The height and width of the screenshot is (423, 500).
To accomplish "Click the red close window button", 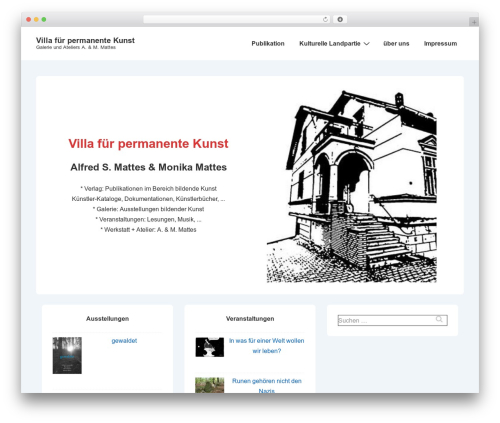I will point(29,20).
